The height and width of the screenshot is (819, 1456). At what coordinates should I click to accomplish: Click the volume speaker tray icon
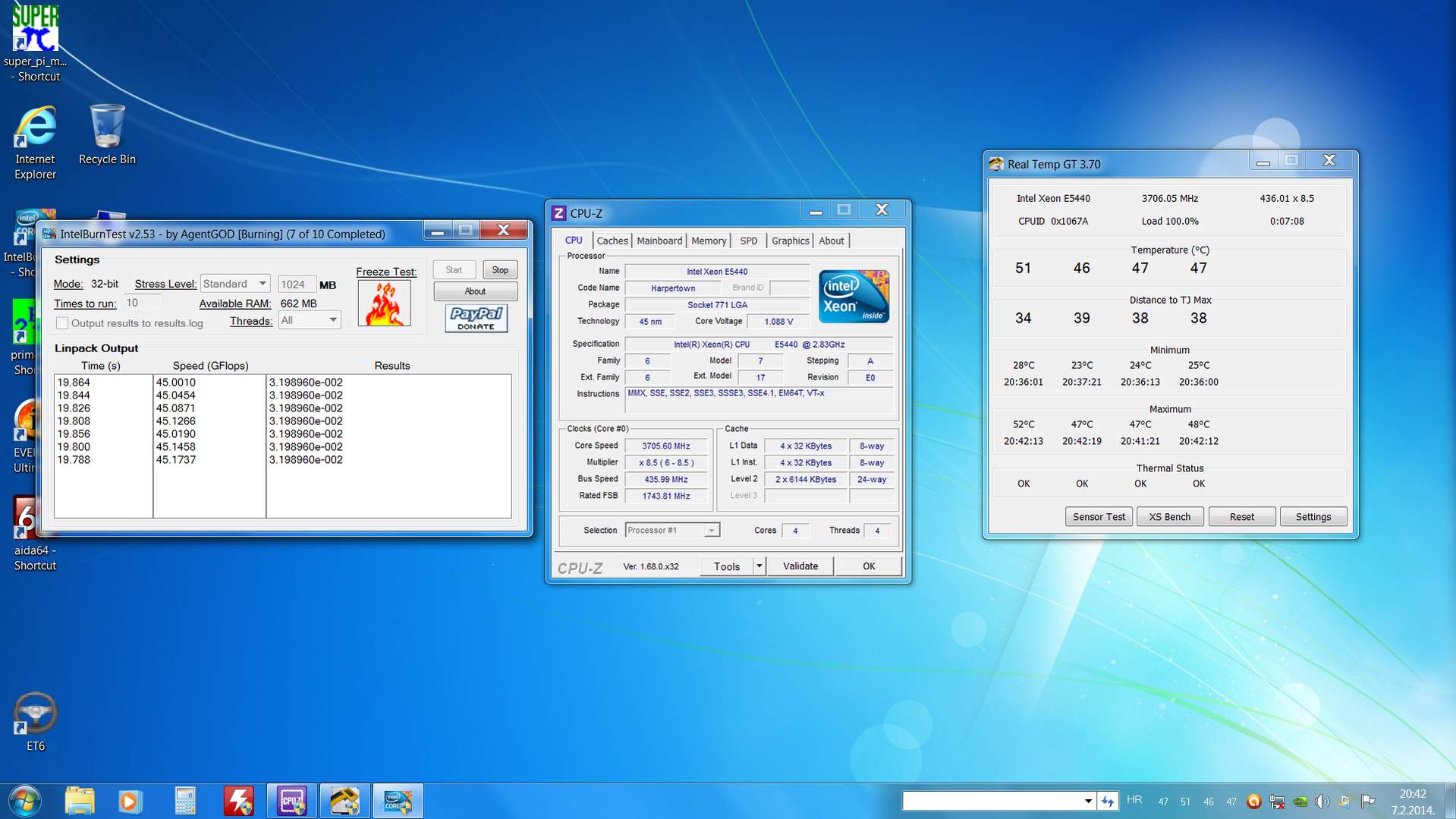(x=1322, y=802)
